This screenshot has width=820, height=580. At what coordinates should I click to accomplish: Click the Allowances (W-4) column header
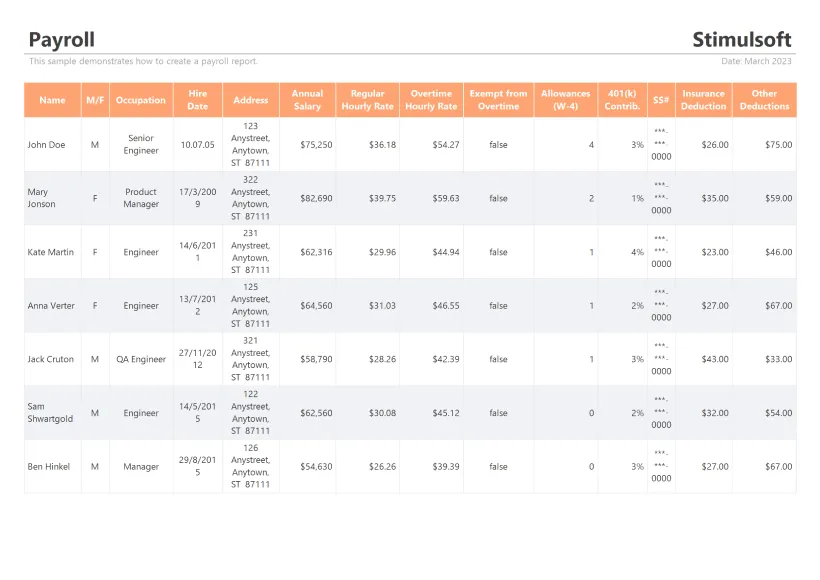pos(565,100)
